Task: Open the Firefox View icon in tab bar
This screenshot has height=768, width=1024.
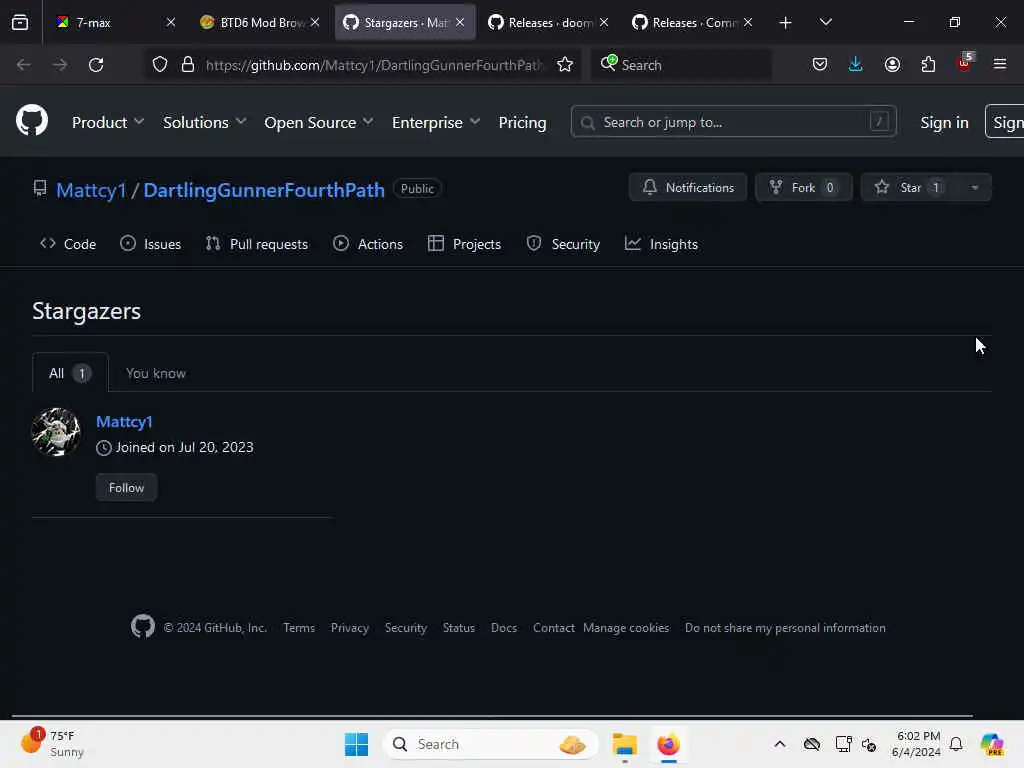Action: point(20,23)
